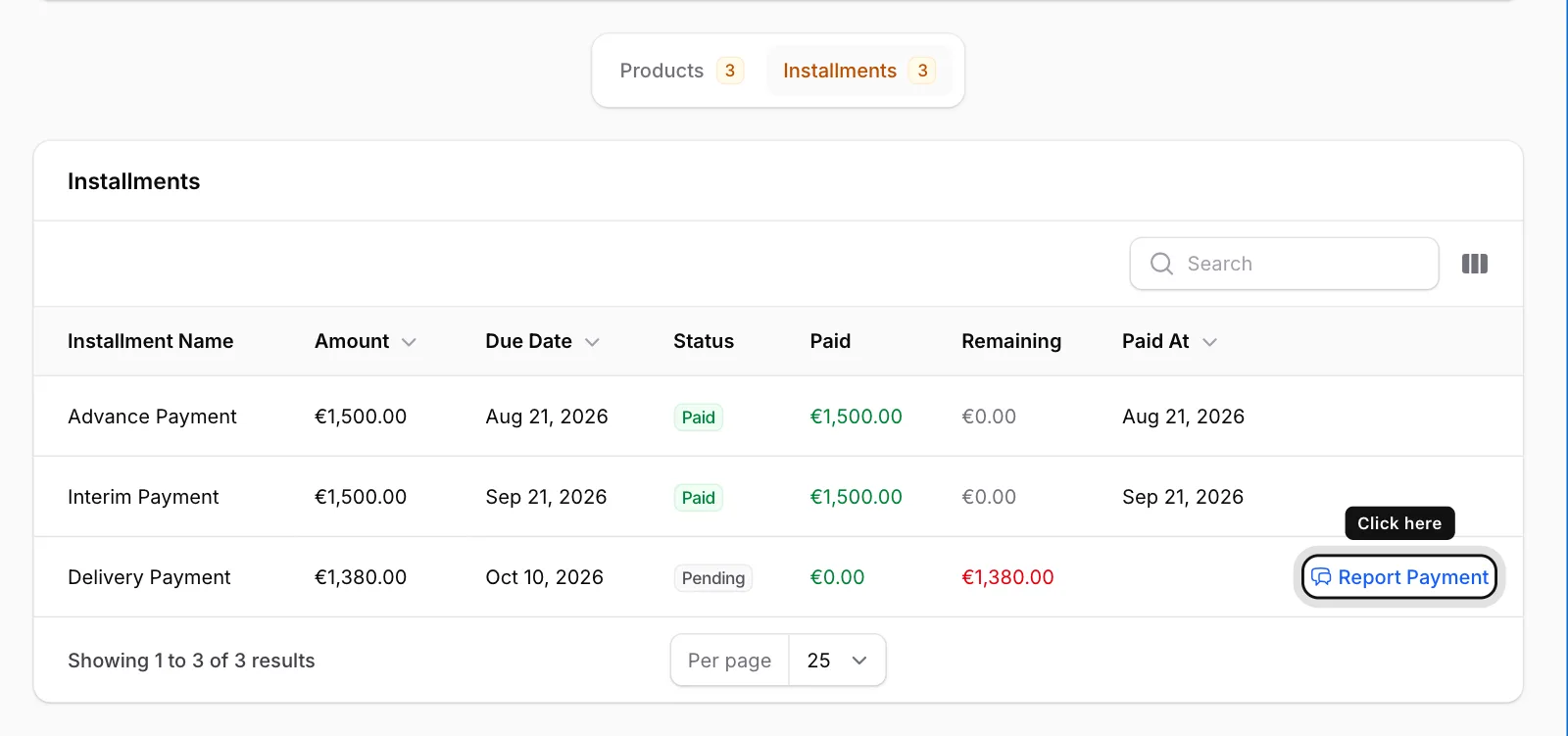Open the per page 25 dropdown
This screenshot has width=1568, height=736.
point(837,661)
